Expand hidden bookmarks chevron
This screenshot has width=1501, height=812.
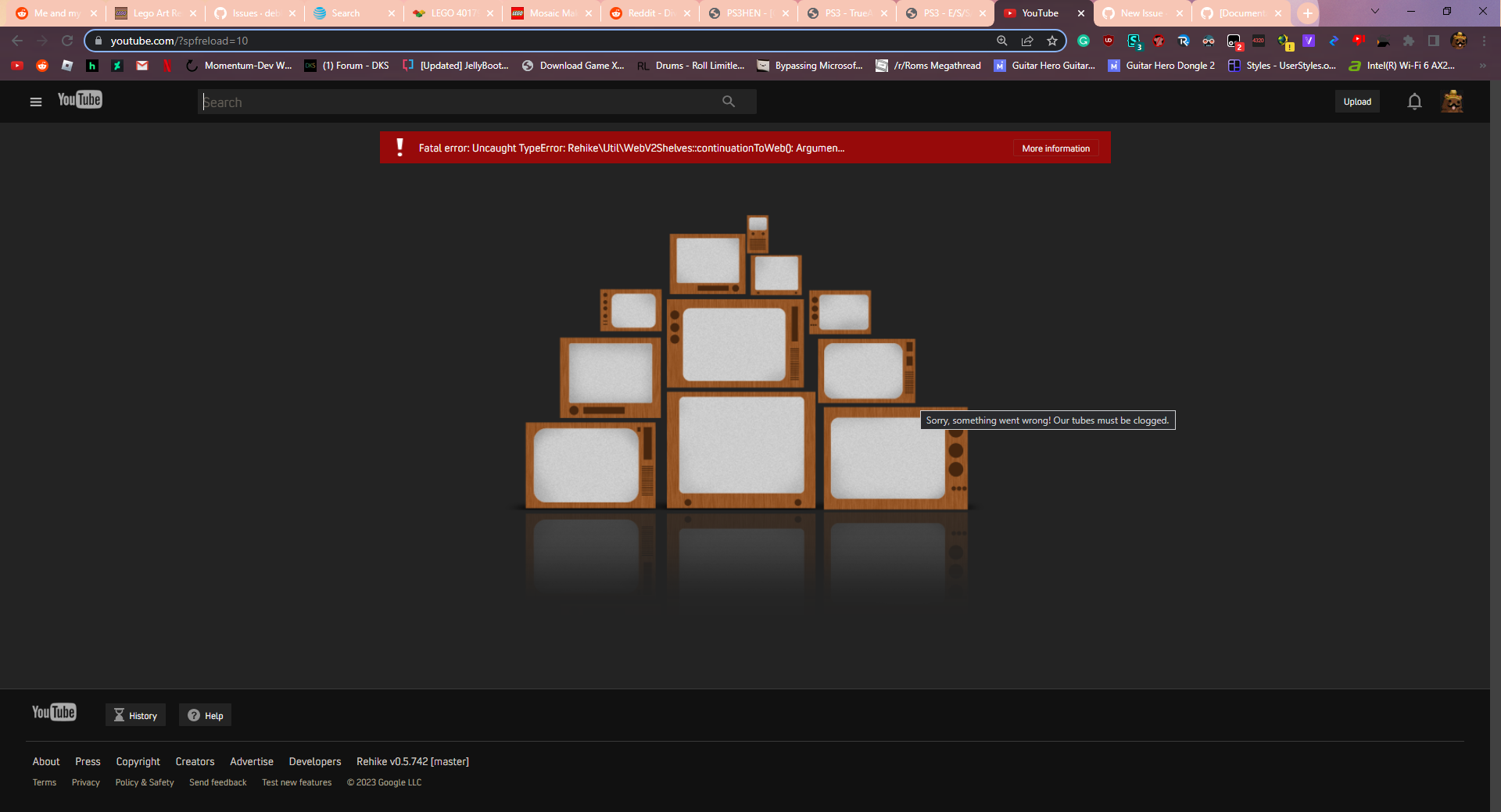pos(1483,66)
